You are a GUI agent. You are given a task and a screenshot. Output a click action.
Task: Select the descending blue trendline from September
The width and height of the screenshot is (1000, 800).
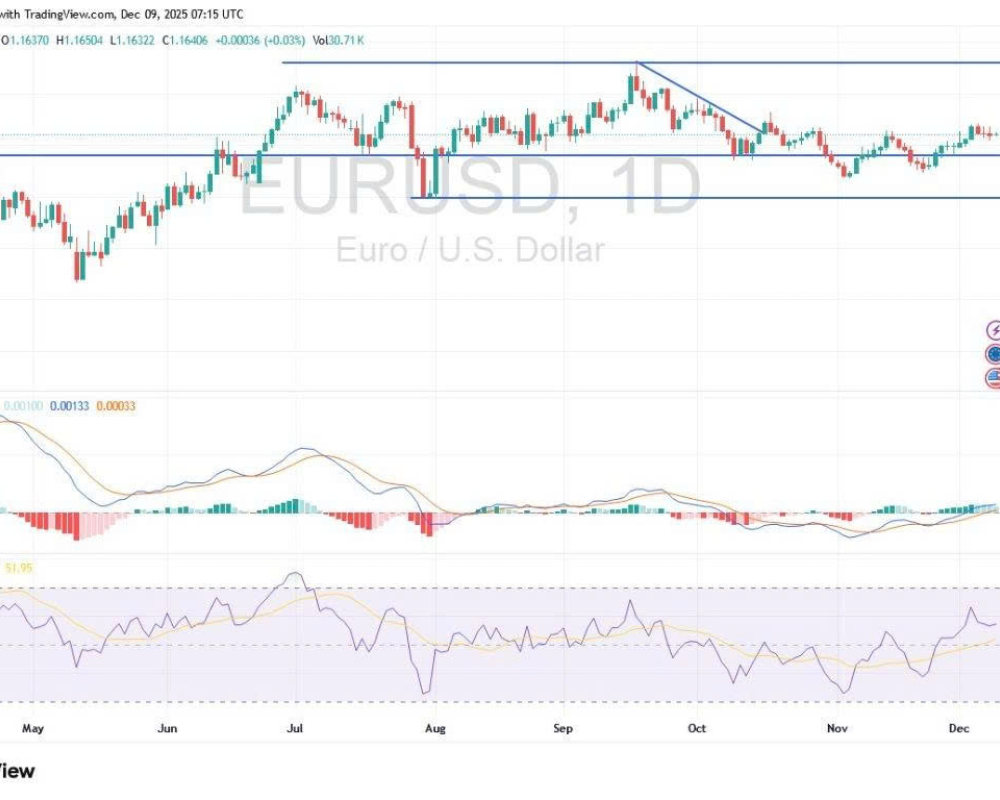pos(698,97)
